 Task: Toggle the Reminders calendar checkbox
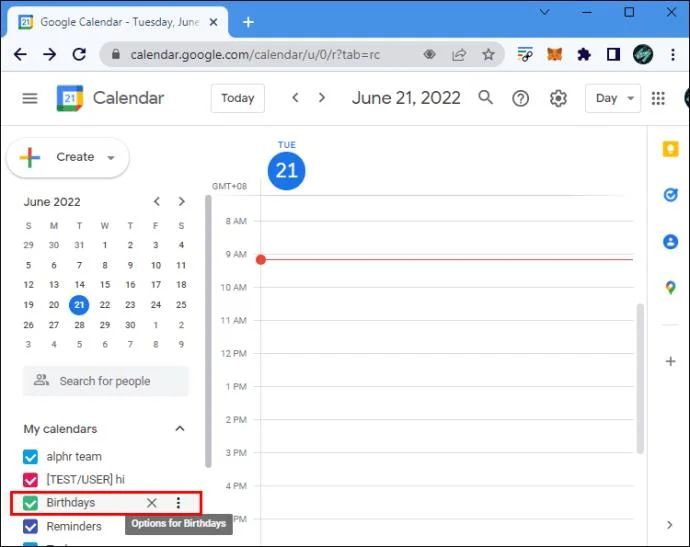click(x=30, y=526)
